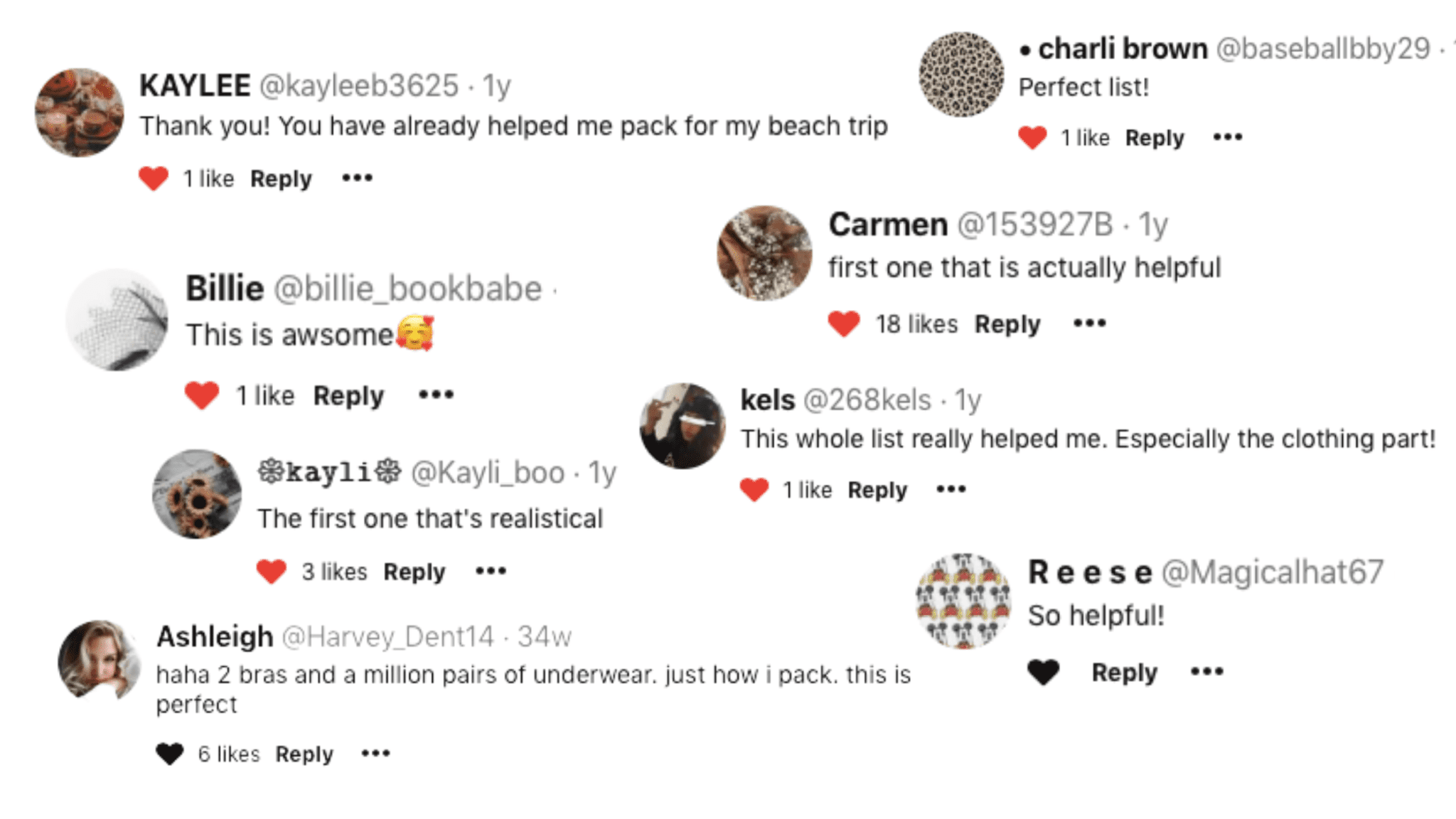Open Billie's @billie_bookbabe profile link
The image size is (1456, 819).
[x=408, y=289]
